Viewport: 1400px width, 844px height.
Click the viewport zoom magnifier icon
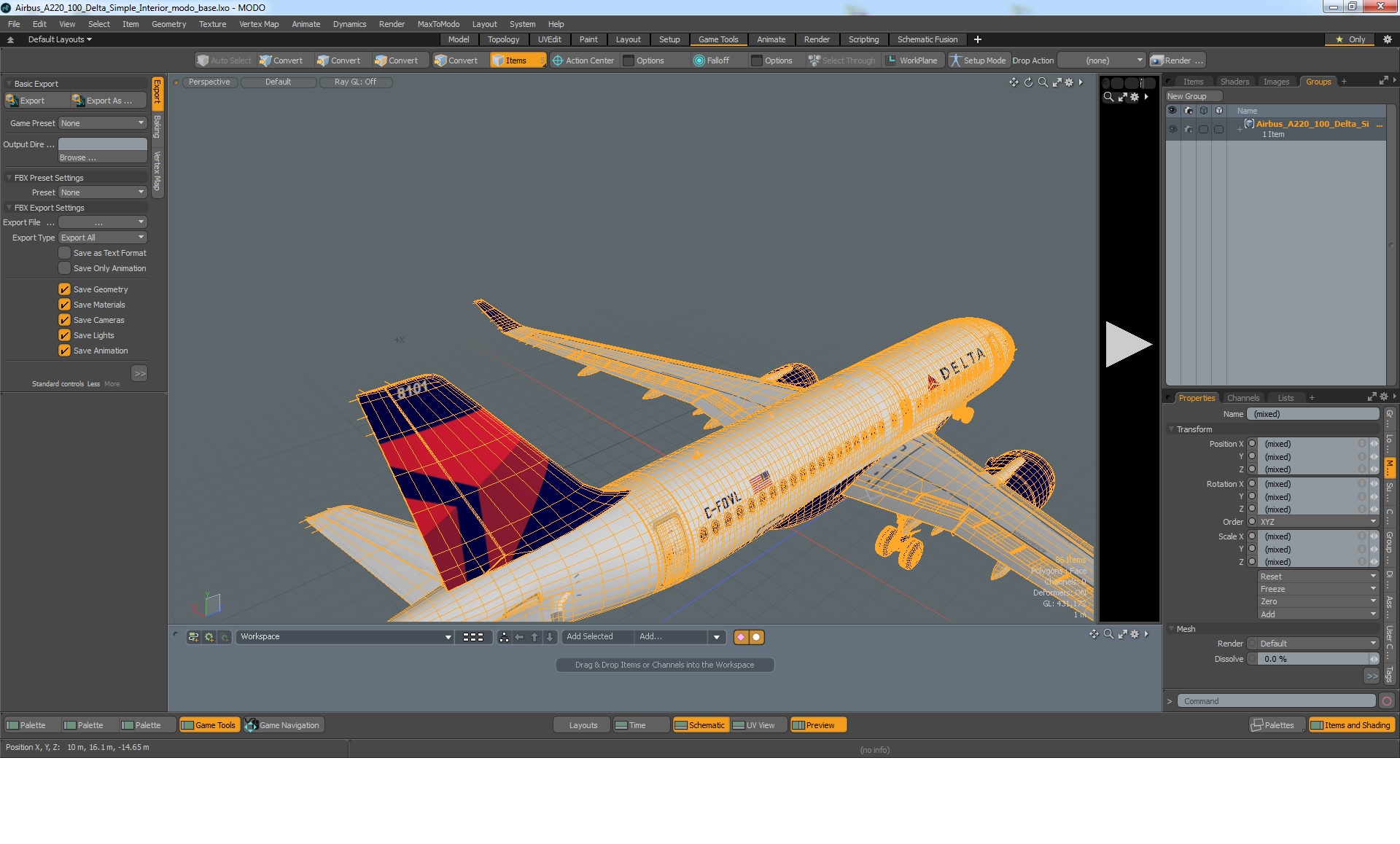[x=1043, y=82]
